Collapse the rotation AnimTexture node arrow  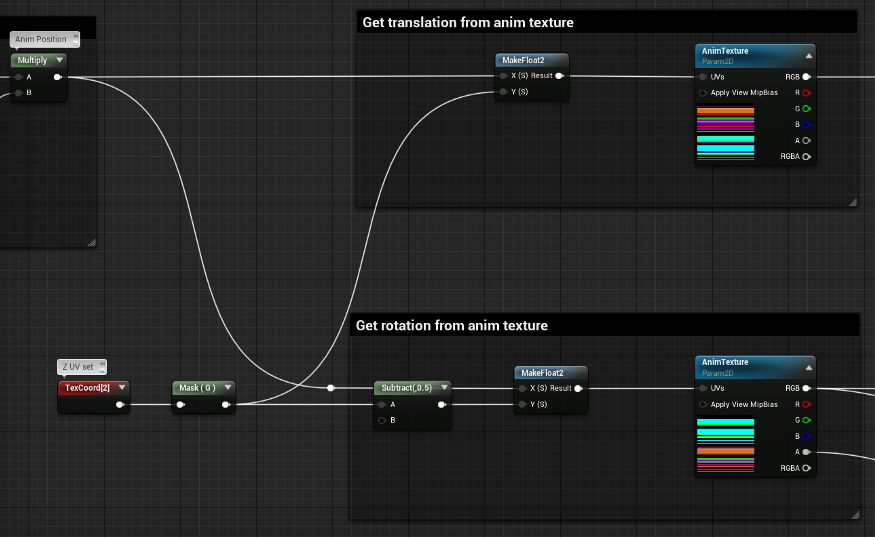809,367
